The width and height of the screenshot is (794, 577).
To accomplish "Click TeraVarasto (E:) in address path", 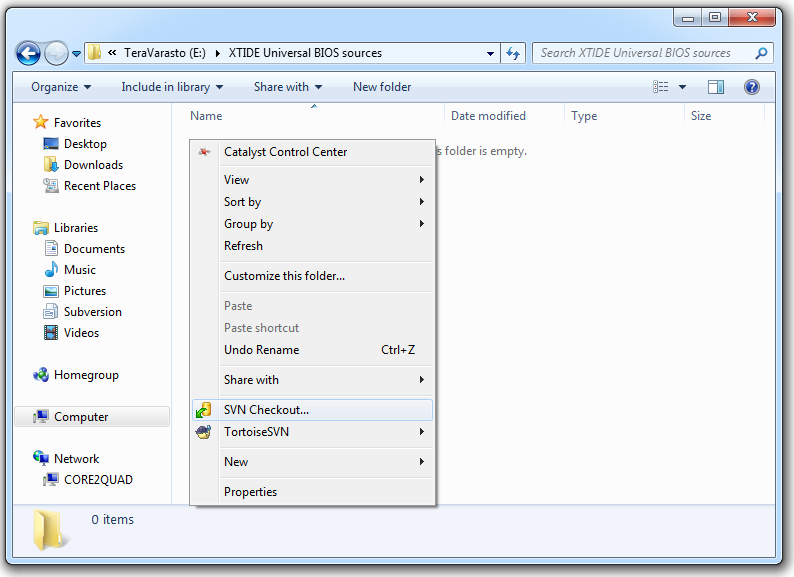I will coord(165,53).
